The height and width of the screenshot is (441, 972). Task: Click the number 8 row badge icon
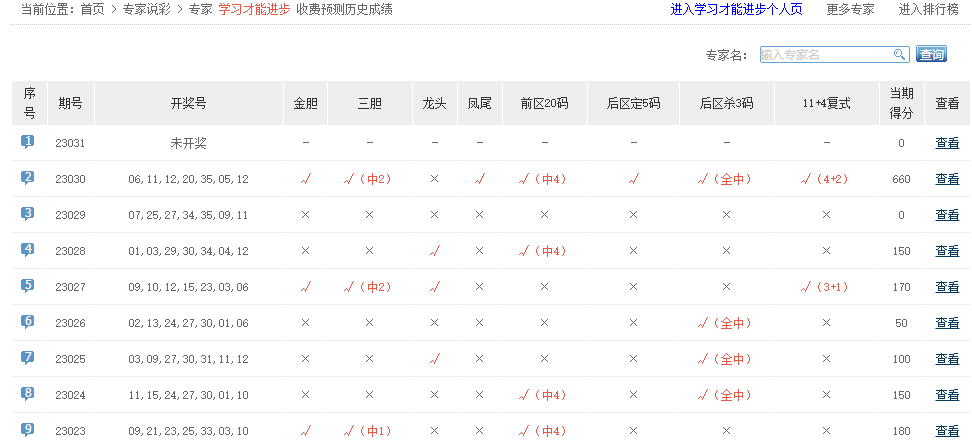[28, 394]
